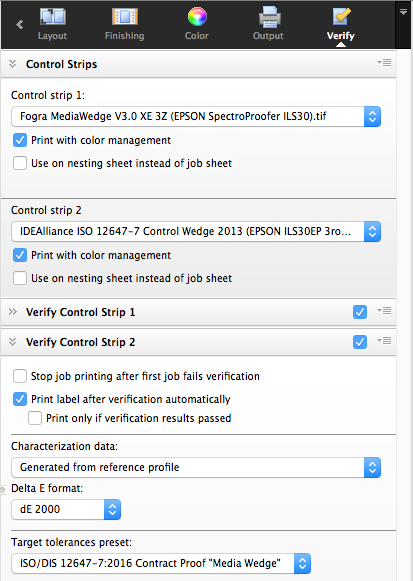Open Control Strips panel options menu icon
The height and width of the screenshot is (581, 413).
(x=384, y=63)
